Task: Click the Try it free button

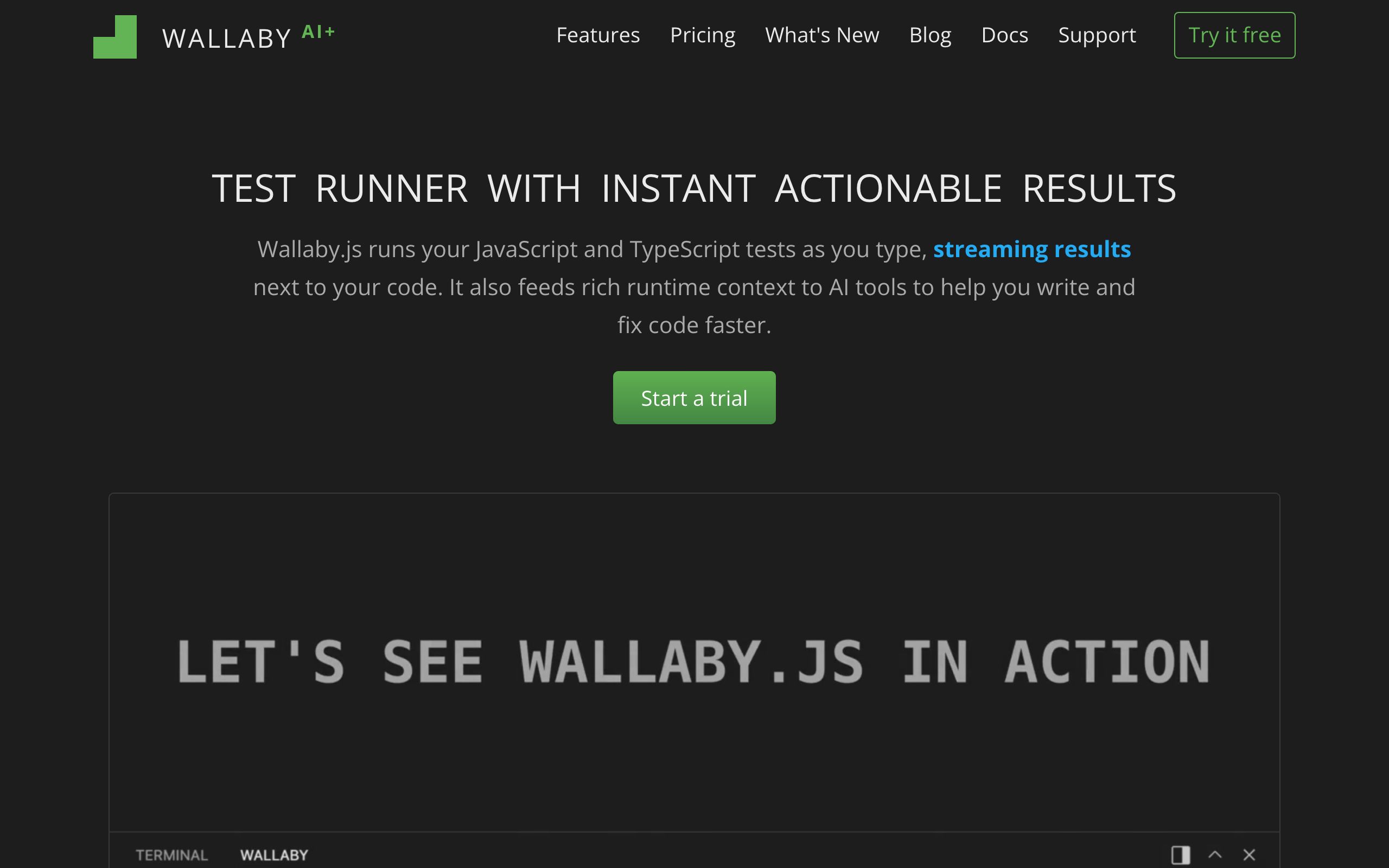Action: coord(1234,35)
